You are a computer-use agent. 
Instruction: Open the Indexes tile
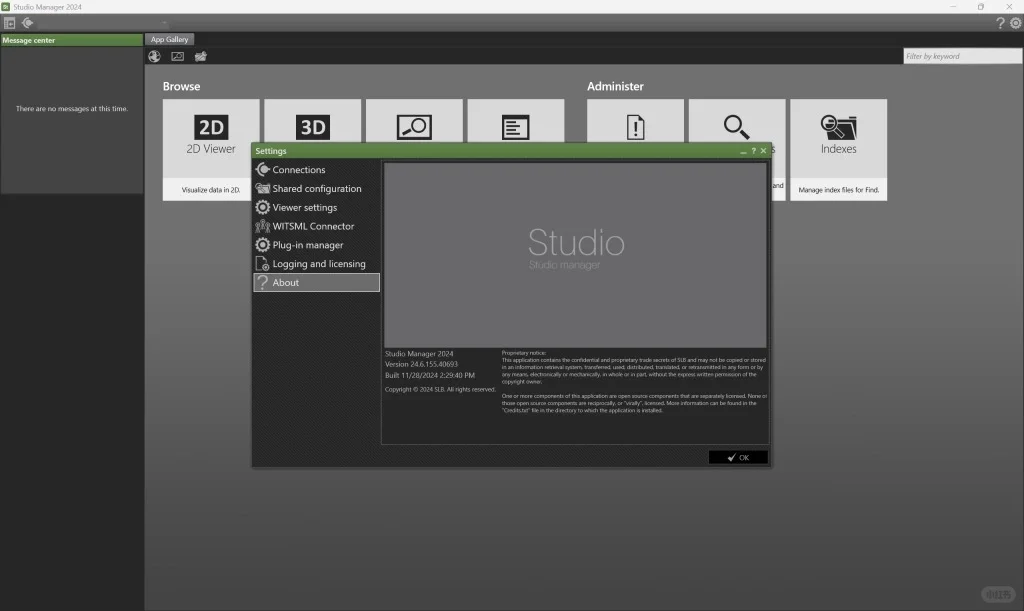(x=839, y=149)
